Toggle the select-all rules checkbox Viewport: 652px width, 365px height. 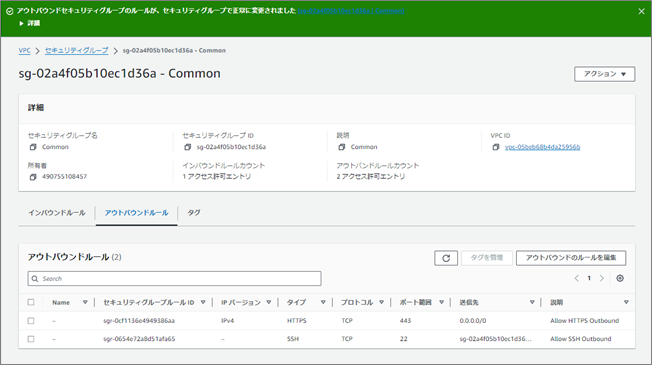pyautogui.click(x=31, y=302)
